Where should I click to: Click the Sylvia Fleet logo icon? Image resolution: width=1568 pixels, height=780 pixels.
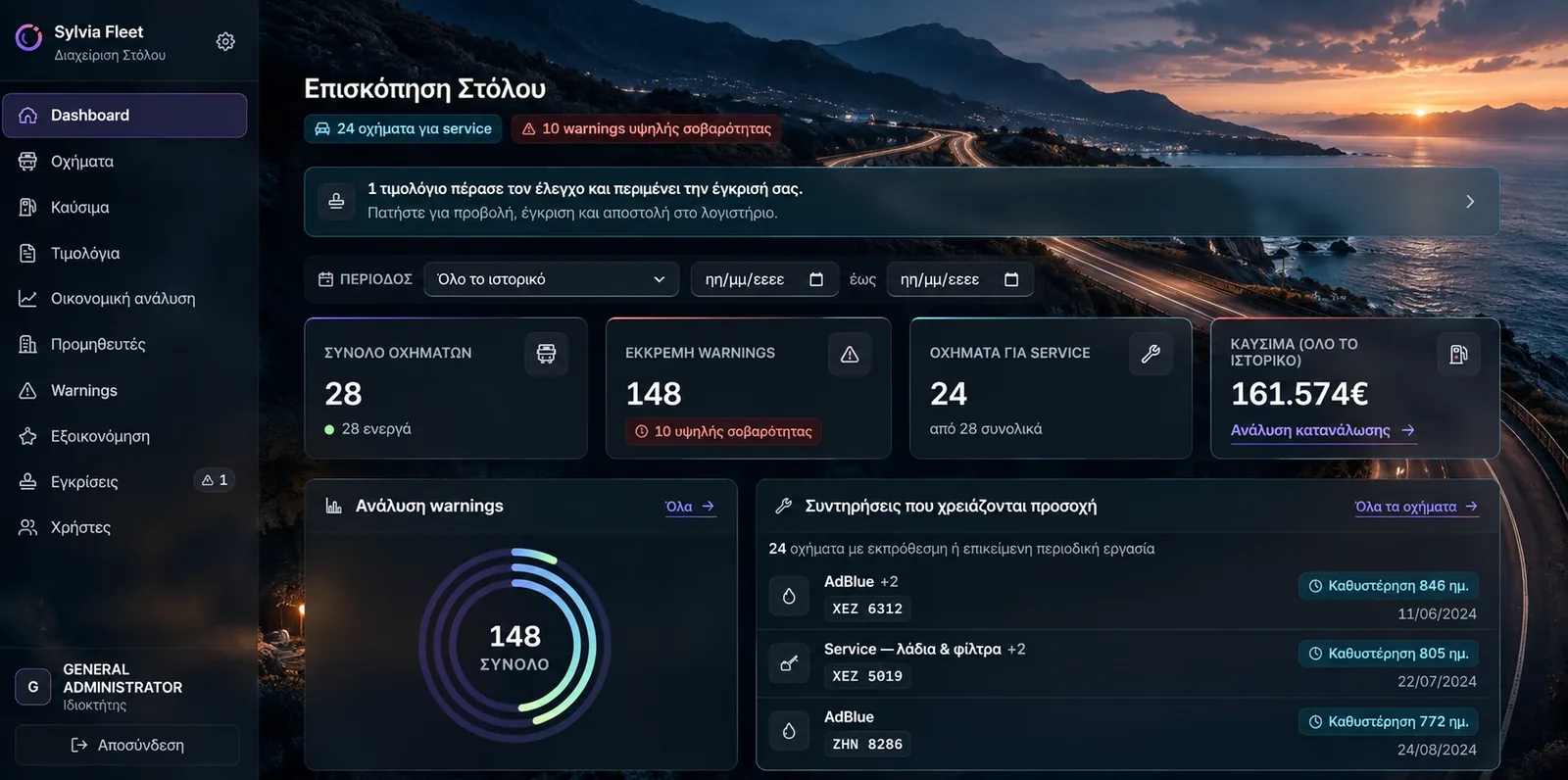(x=28, y=38)
